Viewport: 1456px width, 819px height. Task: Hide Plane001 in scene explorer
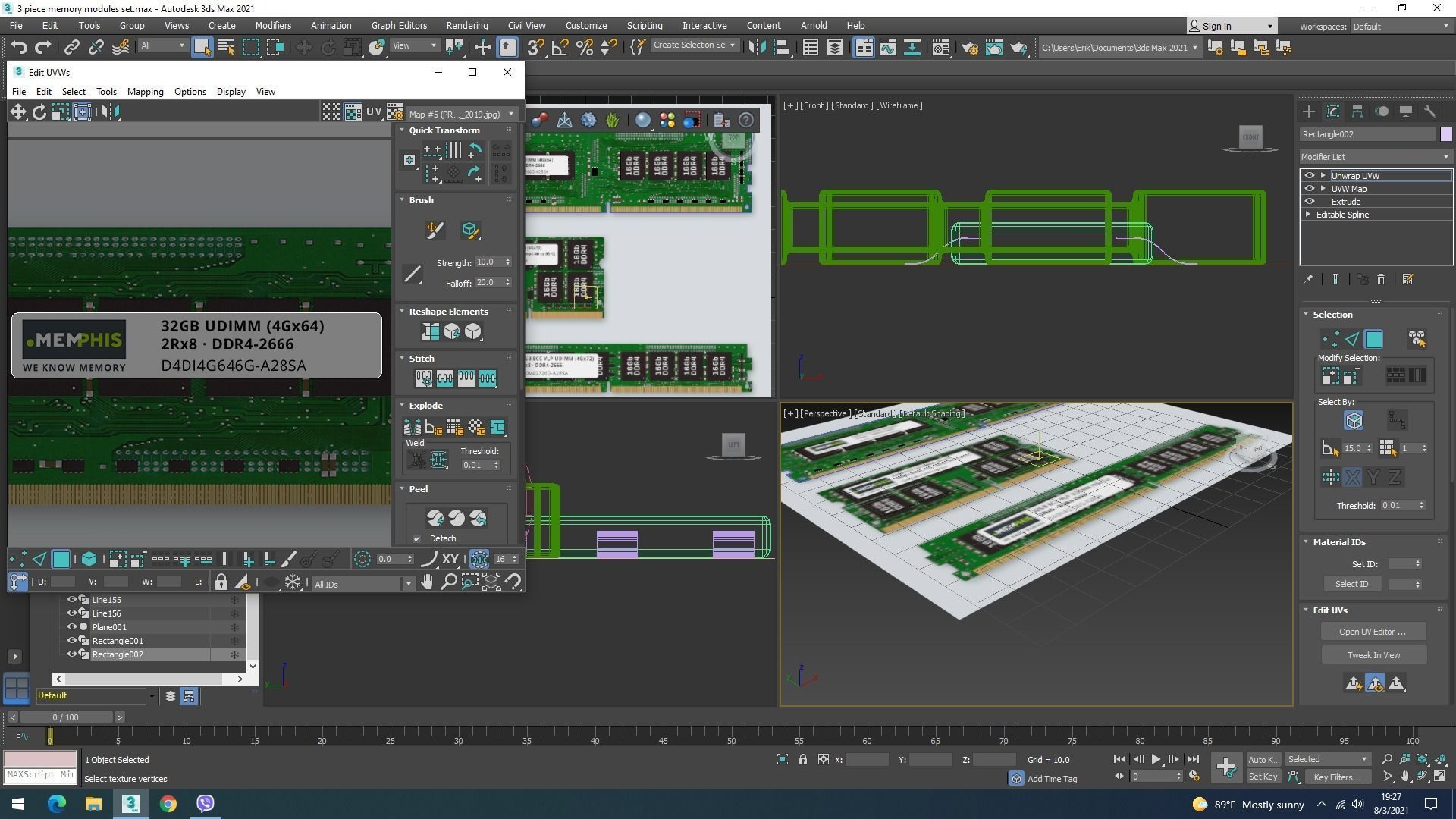(x=72, y=627)
